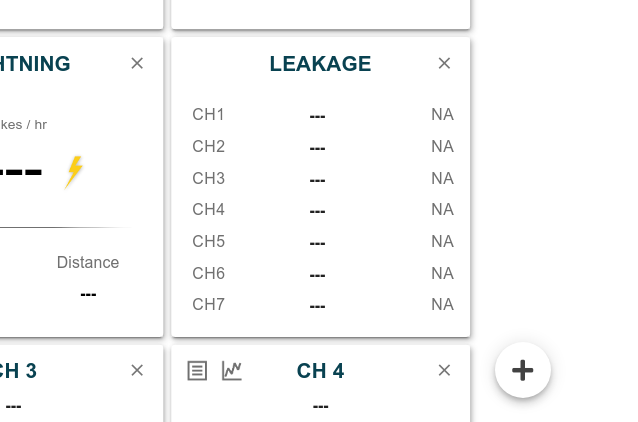
Task: Click the NA status beside CH1
Action: pyautogui.click(x=442, y=114)
